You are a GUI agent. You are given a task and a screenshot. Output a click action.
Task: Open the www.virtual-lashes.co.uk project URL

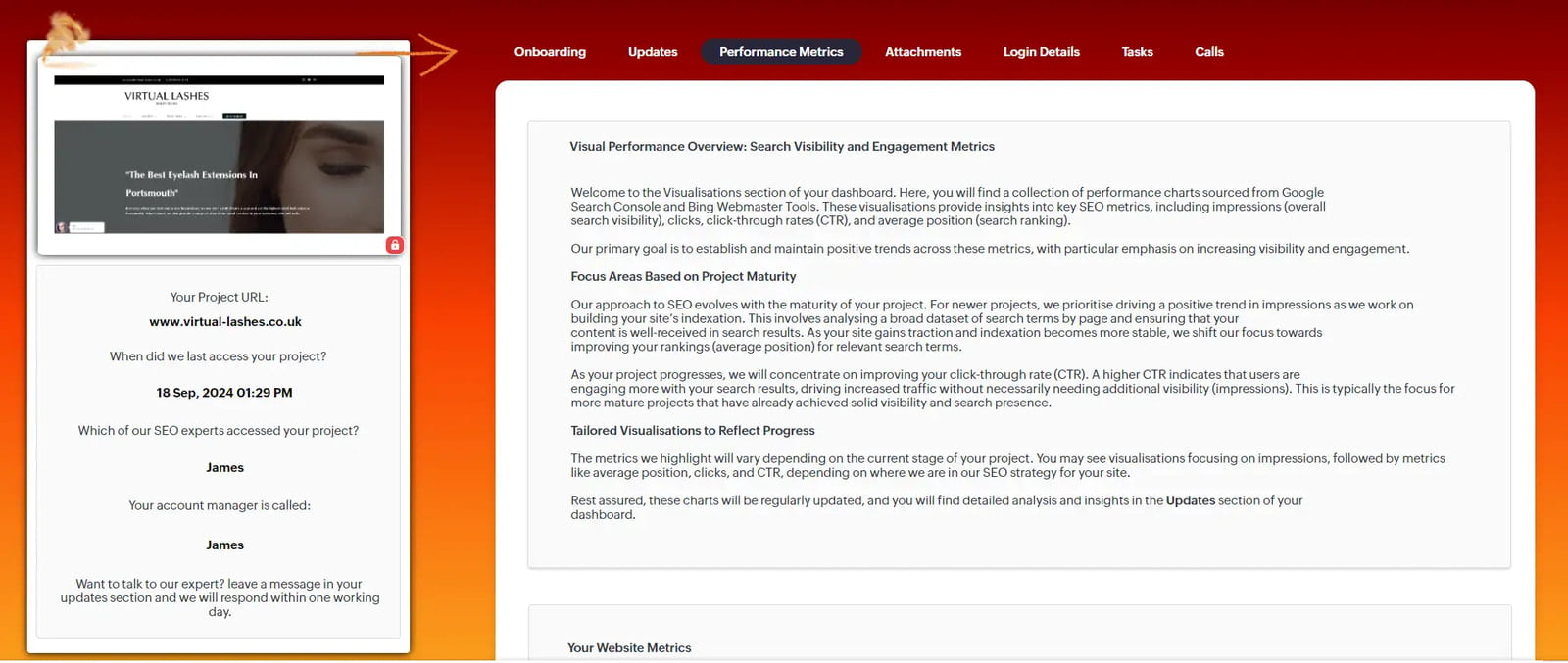(225, 322)
